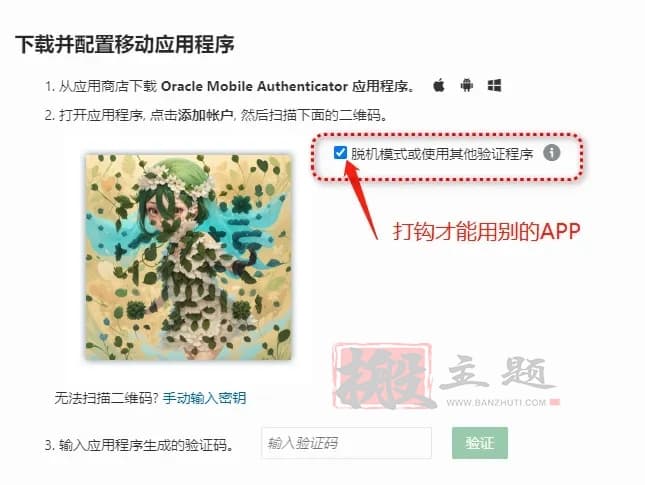645x485 pixels.
Task: Click the step 3 输入应用程序生成的验证码 label
Action: (x=140, y=445)
